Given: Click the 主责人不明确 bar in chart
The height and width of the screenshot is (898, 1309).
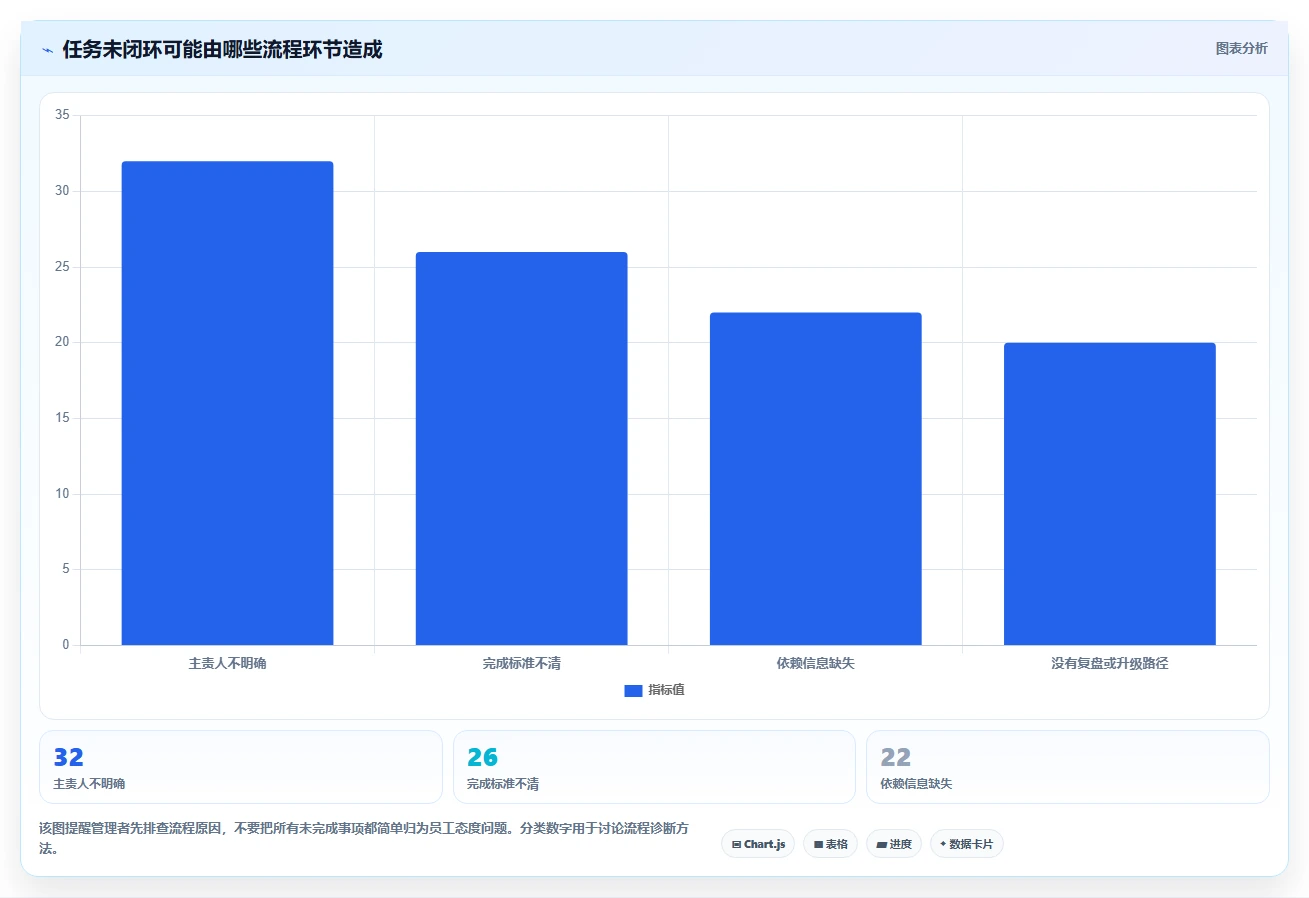Looking at the screenshot, I should [x=227, y=403].
